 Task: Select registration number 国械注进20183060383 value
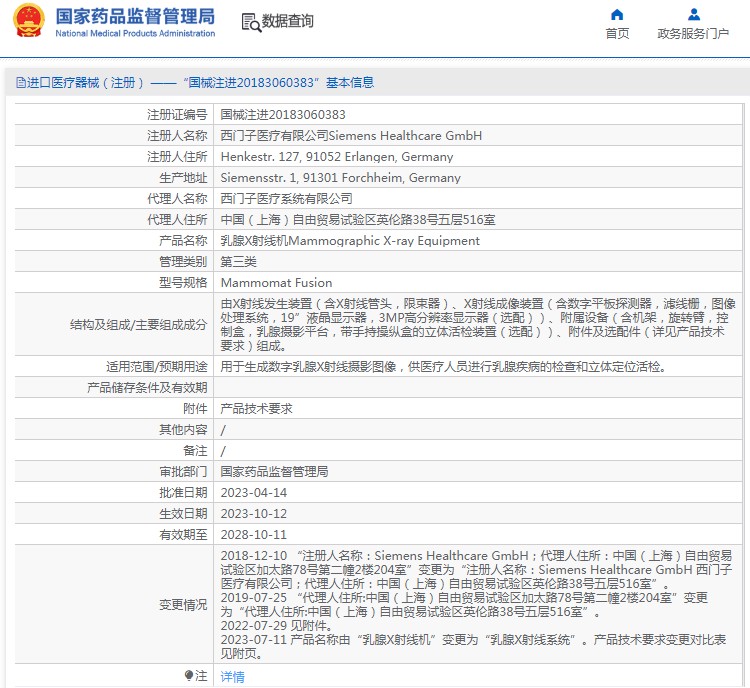point(283,115)
